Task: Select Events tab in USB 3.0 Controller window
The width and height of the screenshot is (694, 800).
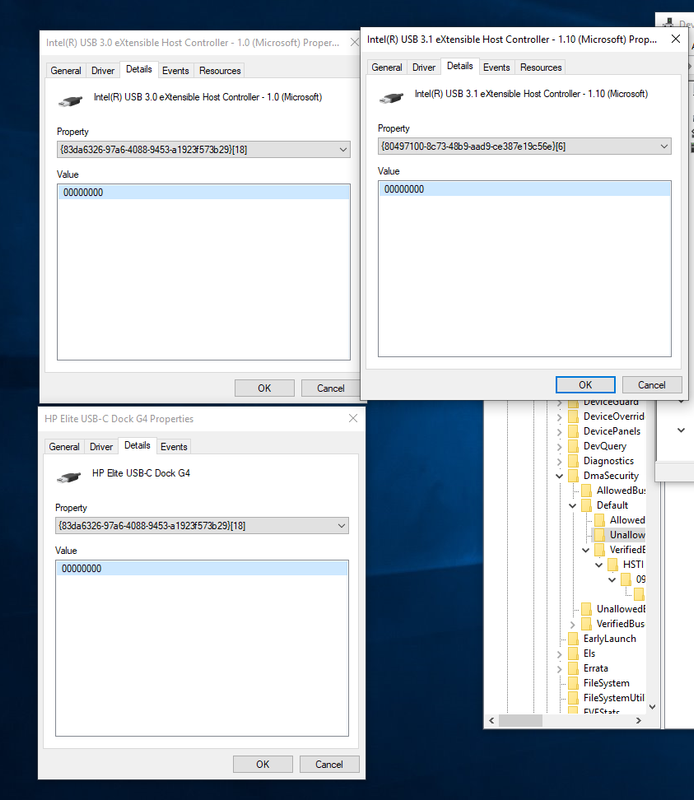Action: (x=176, y=70)
